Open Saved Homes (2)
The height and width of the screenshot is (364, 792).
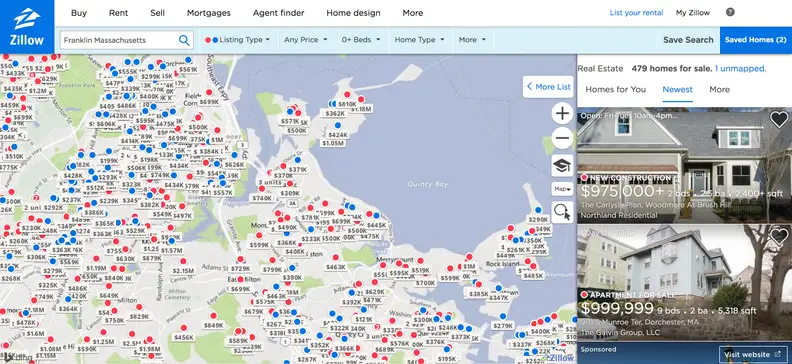[x=756, y=40]
